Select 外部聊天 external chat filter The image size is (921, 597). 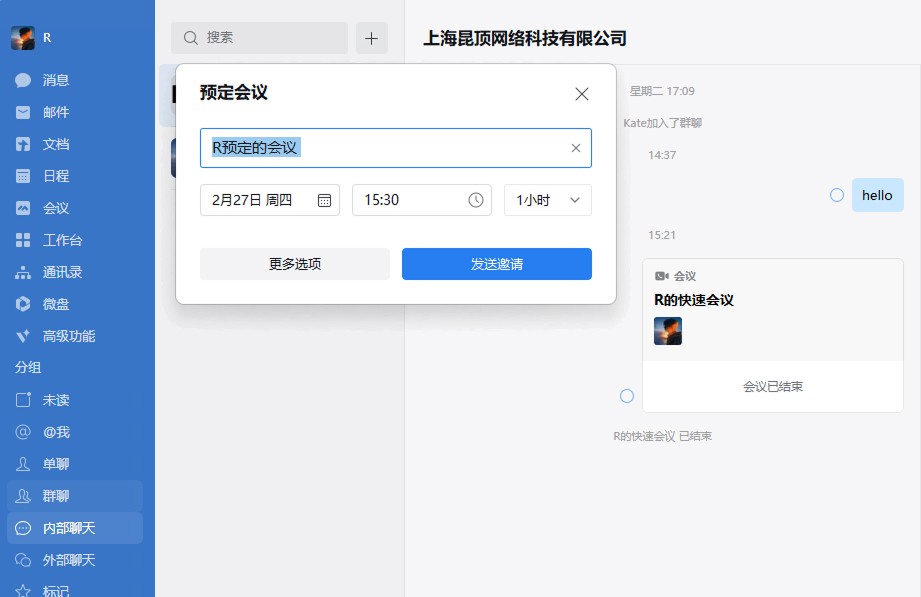(68, 560)
